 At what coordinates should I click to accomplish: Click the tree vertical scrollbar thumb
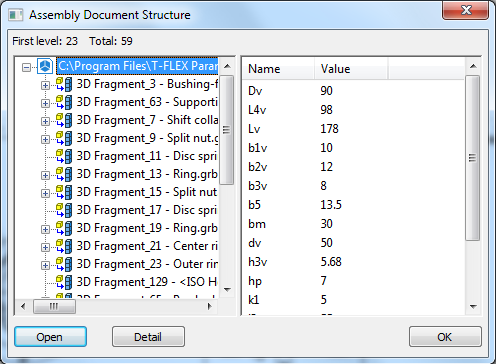coord(227,130)
